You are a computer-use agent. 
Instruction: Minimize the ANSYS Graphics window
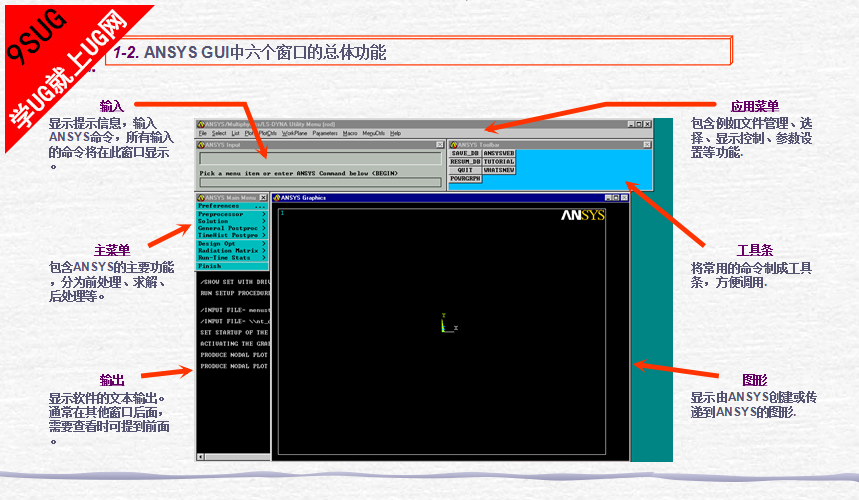608,198
